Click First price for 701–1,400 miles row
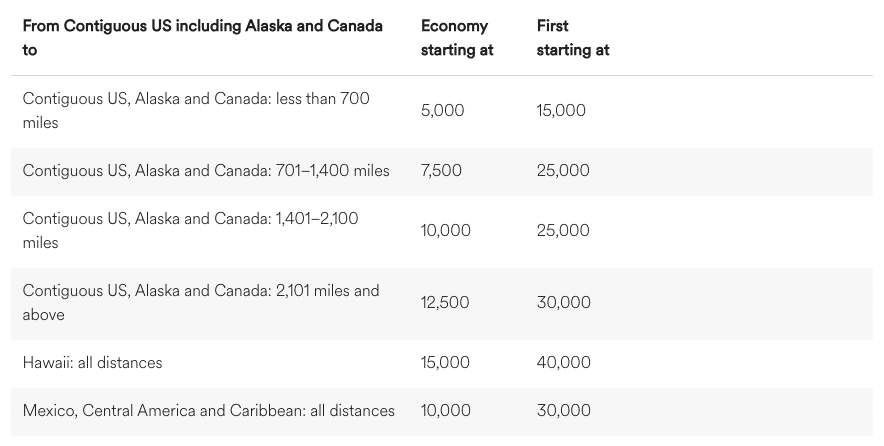The height and width of the screenshot is (446, 884). tap(563, 170)
